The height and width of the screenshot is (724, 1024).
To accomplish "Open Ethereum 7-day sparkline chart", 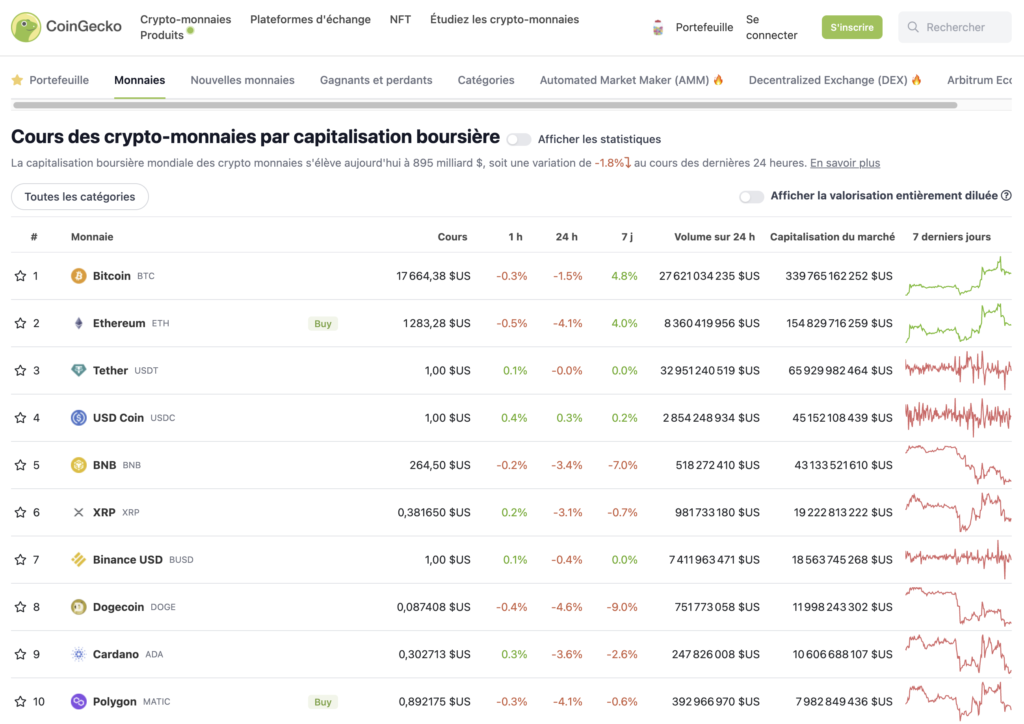I will pyautogui.click(x=958, y=323).
